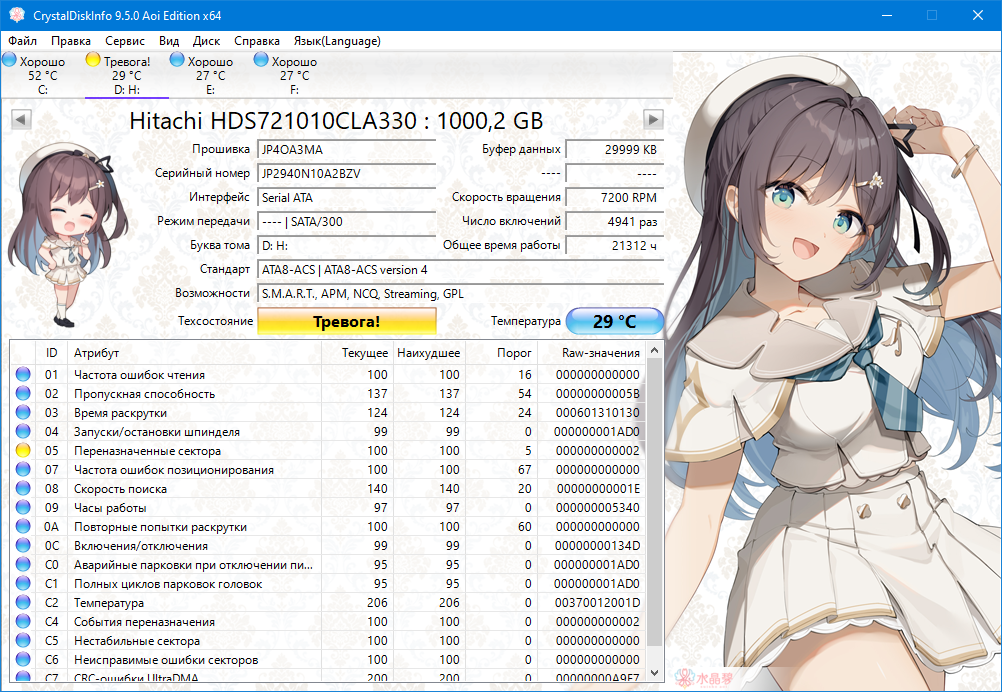Viewport: 1002px width, 692px height.
Task: Select the Частота ошибок чтения row text
Action: [x=139, y=375]
